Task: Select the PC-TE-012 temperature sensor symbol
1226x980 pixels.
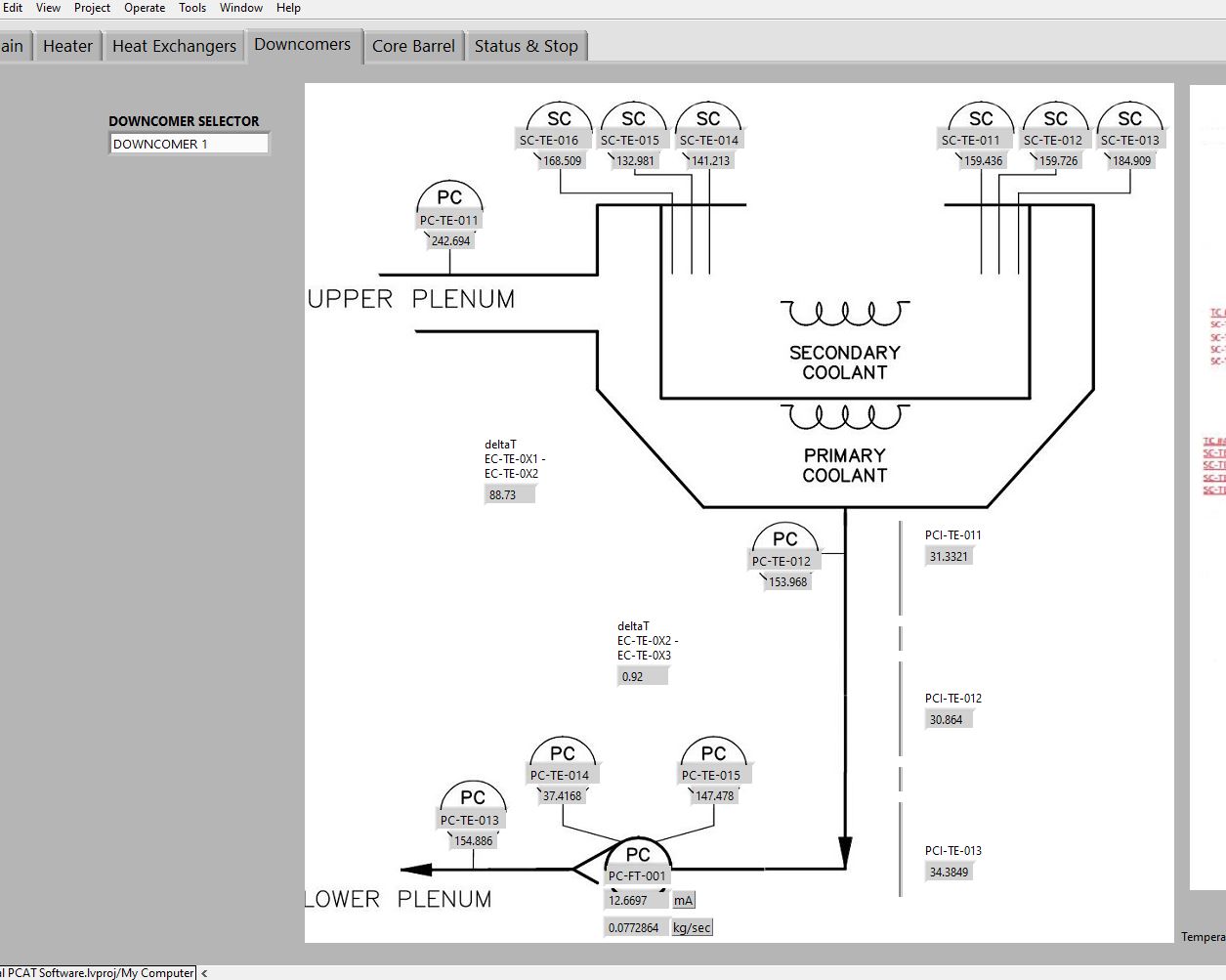Action: [x=784, y=540]
